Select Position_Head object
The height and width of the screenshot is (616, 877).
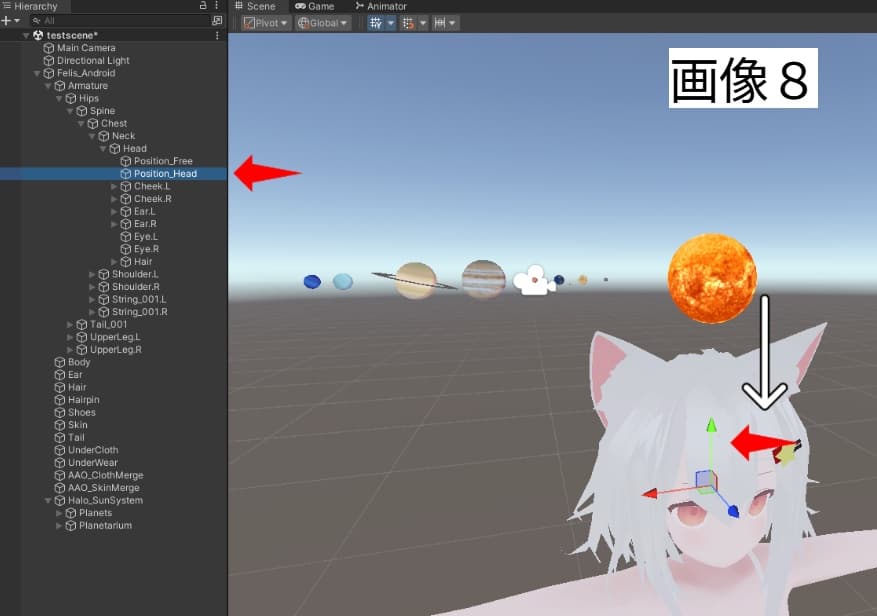click(165, 174)
